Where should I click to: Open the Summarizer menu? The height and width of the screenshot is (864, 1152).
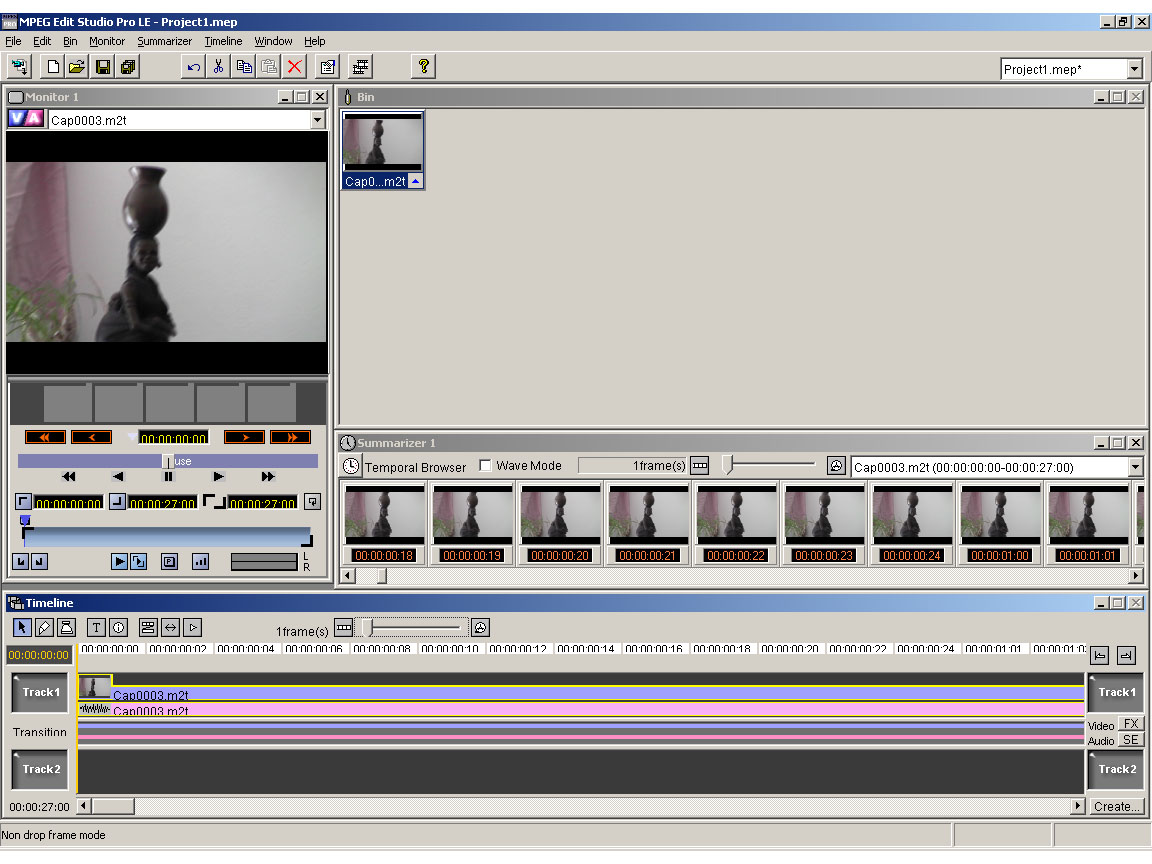pos(164,41)
